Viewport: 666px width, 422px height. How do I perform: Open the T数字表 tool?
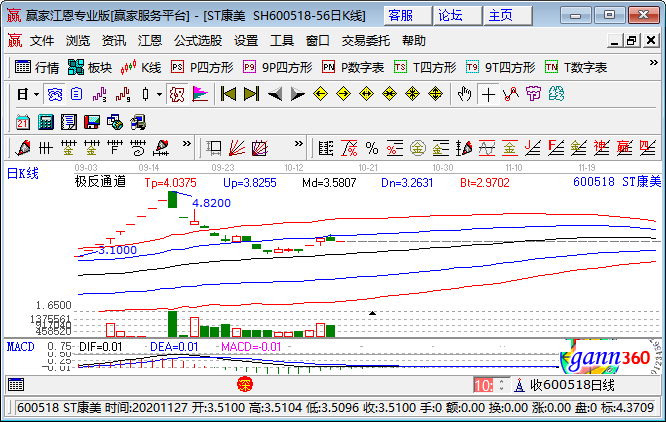(576, 68)
